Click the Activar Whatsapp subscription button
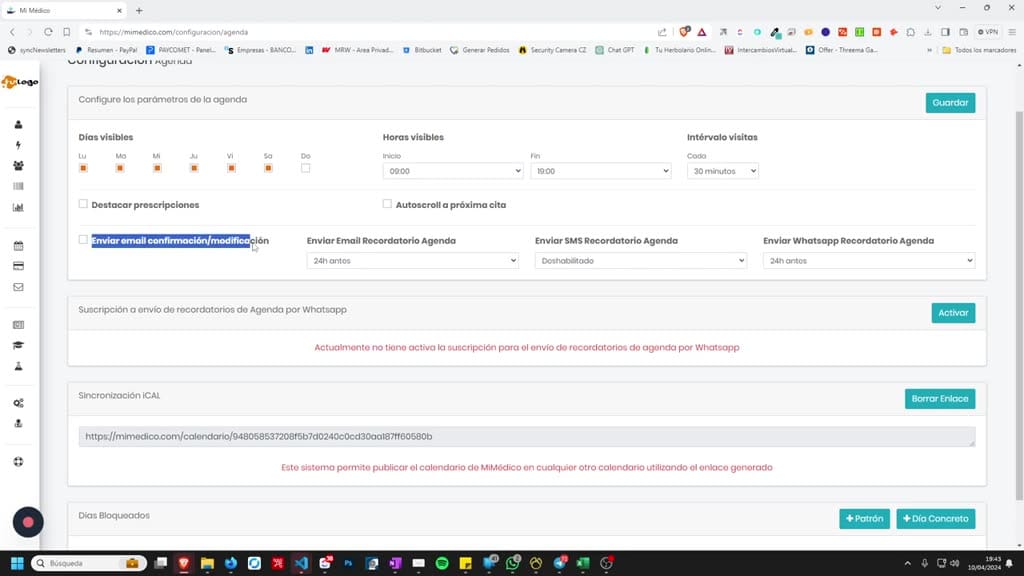Screen dimensions: 1024x576 [x=953, y=313]
